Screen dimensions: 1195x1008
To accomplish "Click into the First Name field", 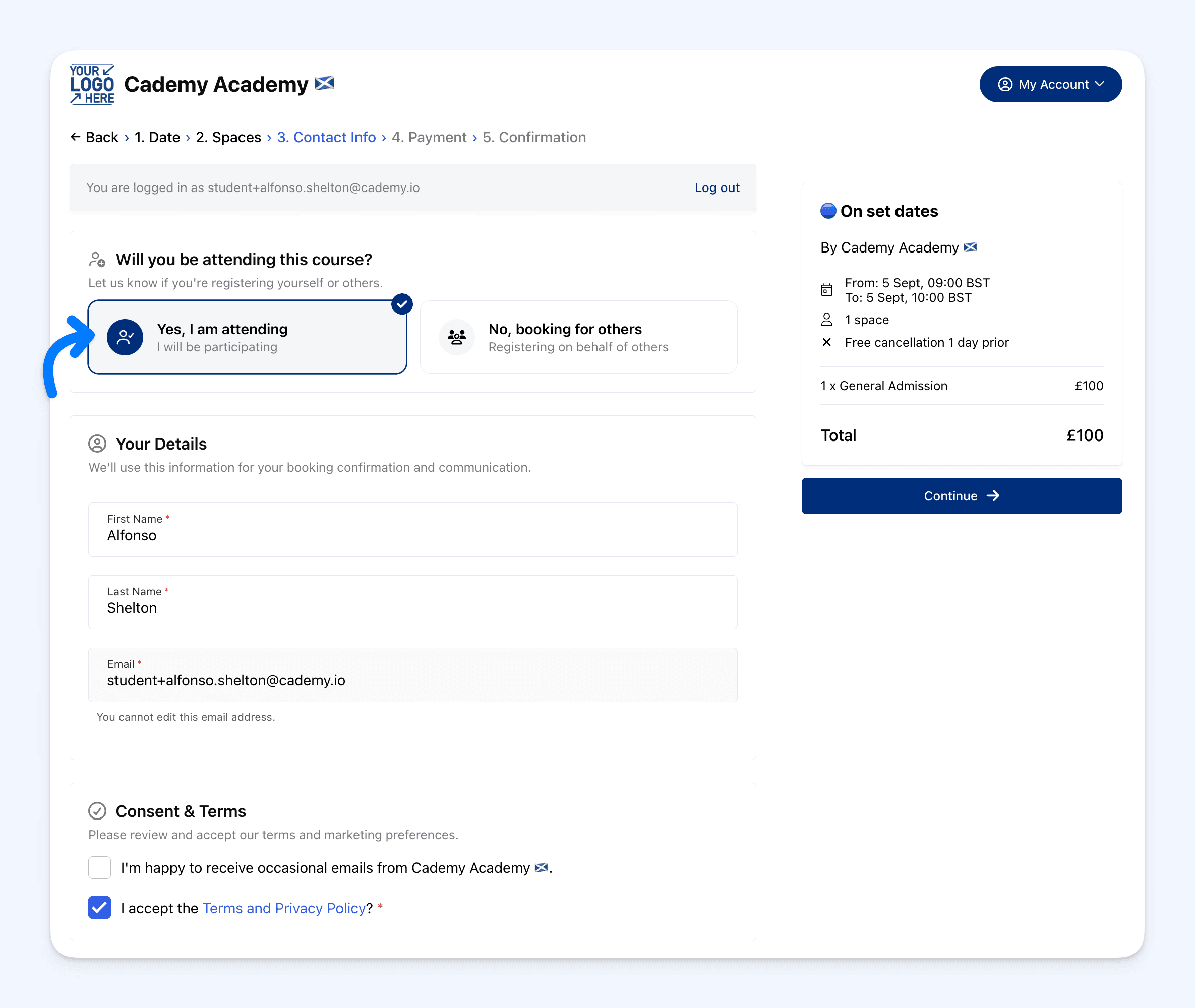I will (x=412, y=535).
